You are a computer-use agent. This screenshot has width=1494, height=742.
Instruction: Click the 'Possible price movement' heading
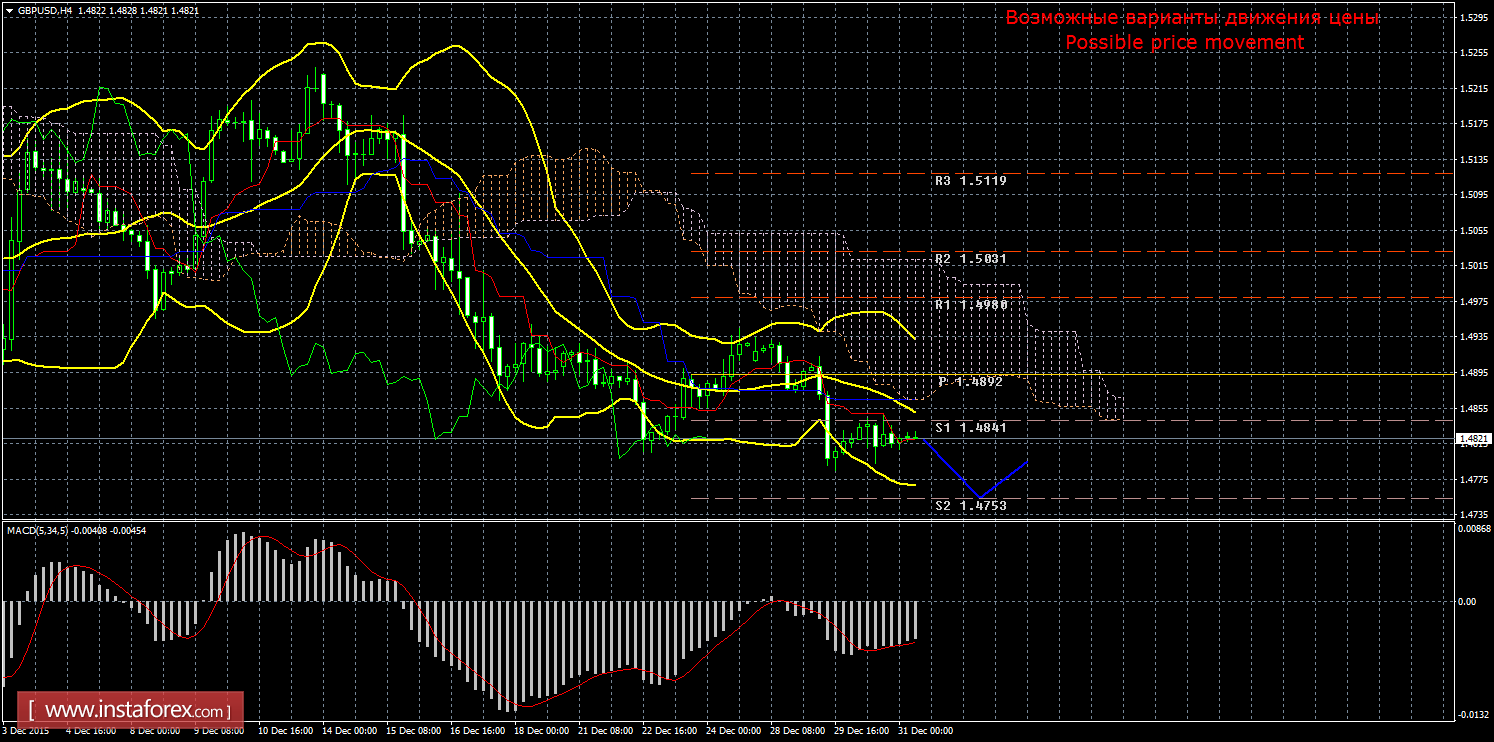point(1184,42)
